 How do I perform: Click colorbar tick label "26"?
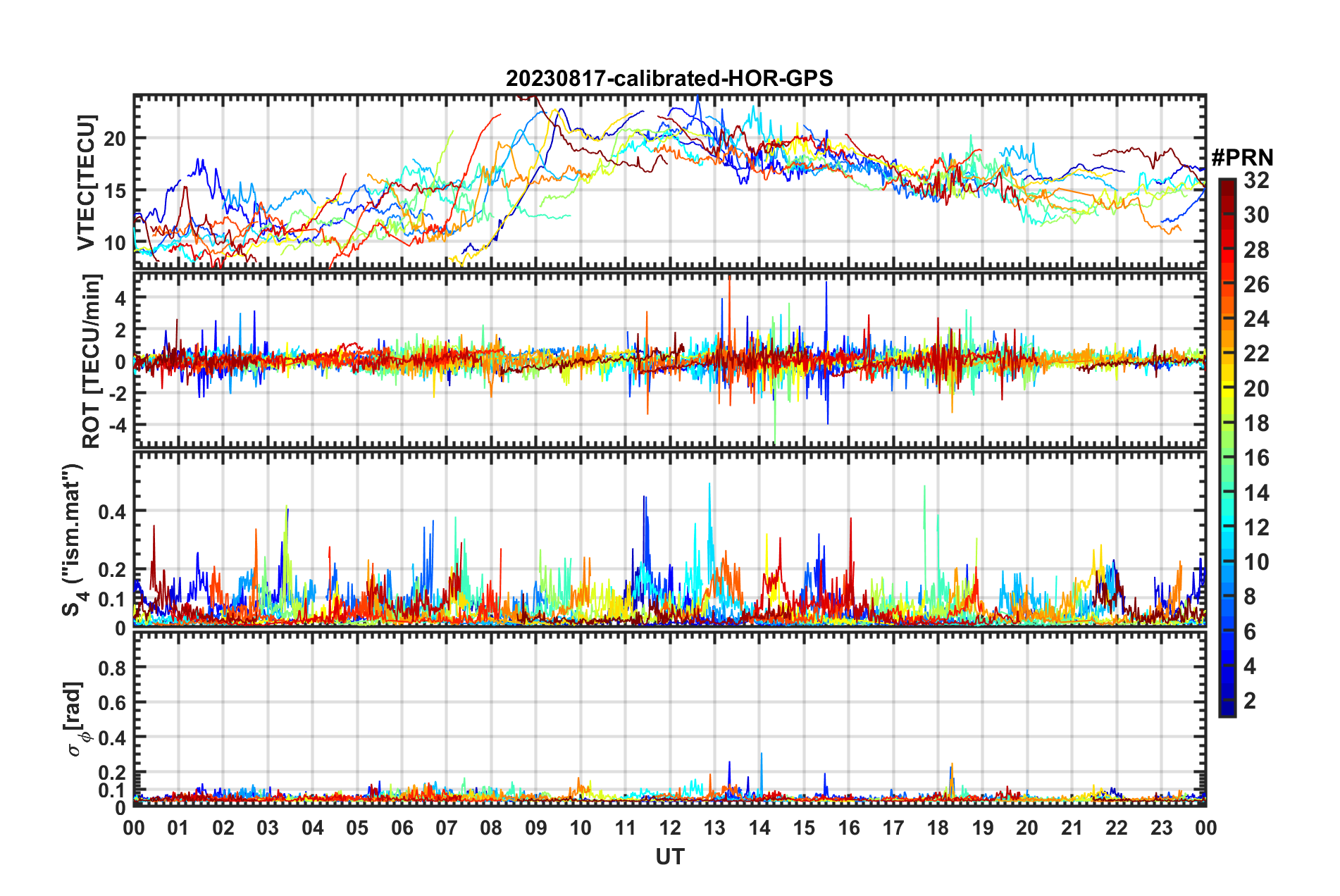point(1256,285)
